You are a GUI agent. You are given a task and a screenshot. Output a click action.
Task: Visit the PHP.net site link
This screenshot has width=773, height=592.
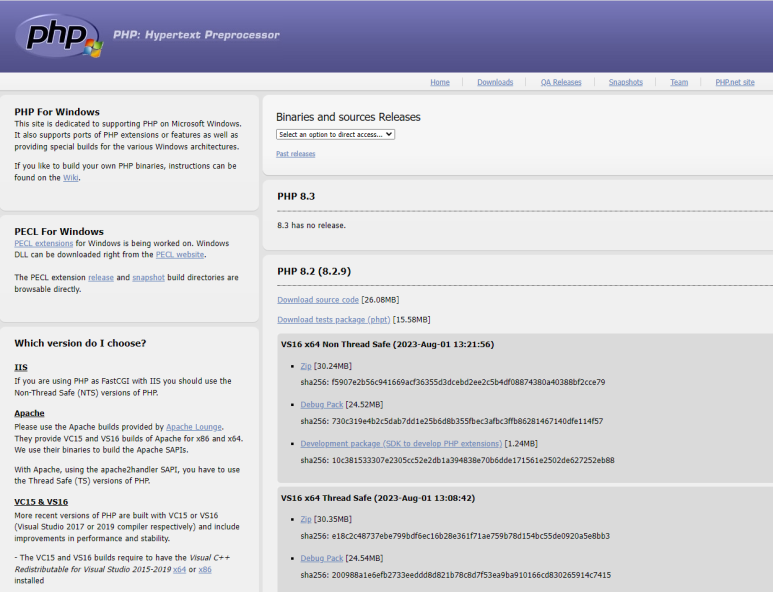[735, 82]
